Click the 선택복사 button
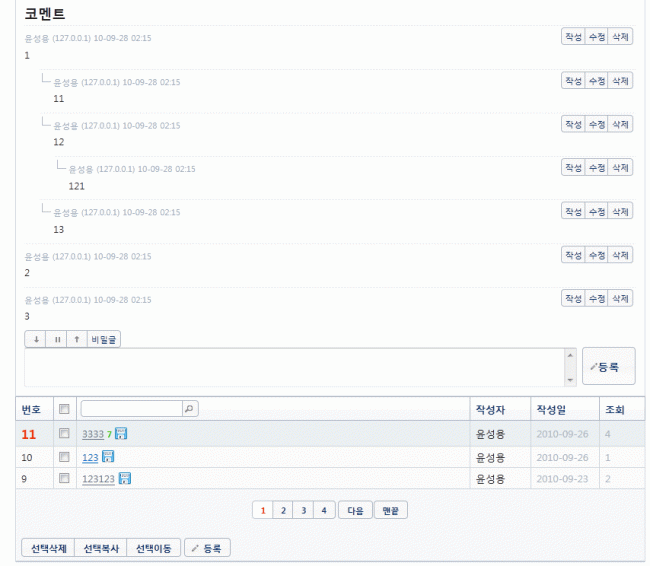This screenshot has width=650, height=566. [101, 548]
